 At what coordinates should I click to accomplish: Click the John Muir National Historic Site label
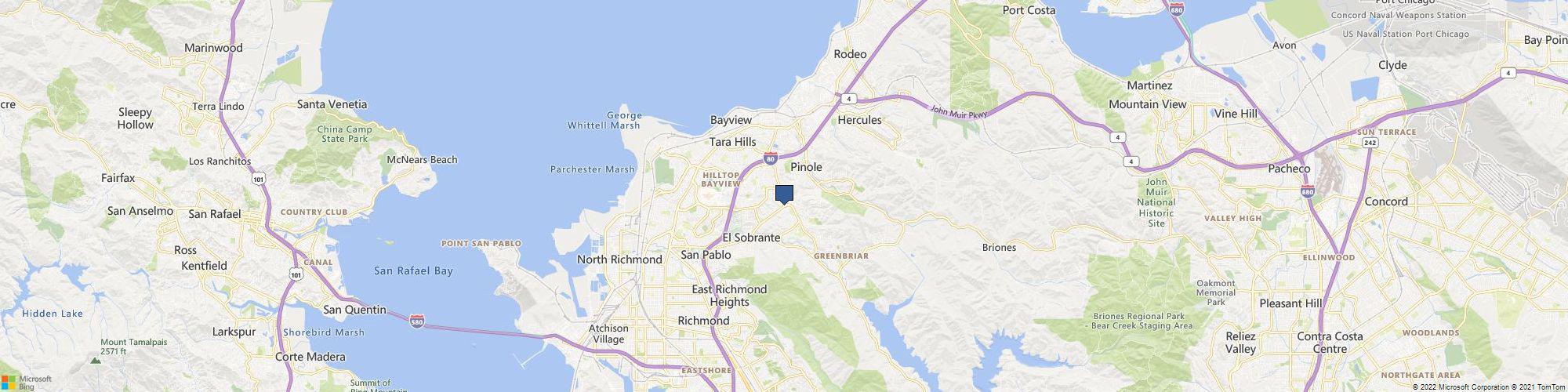point(1156,202)
